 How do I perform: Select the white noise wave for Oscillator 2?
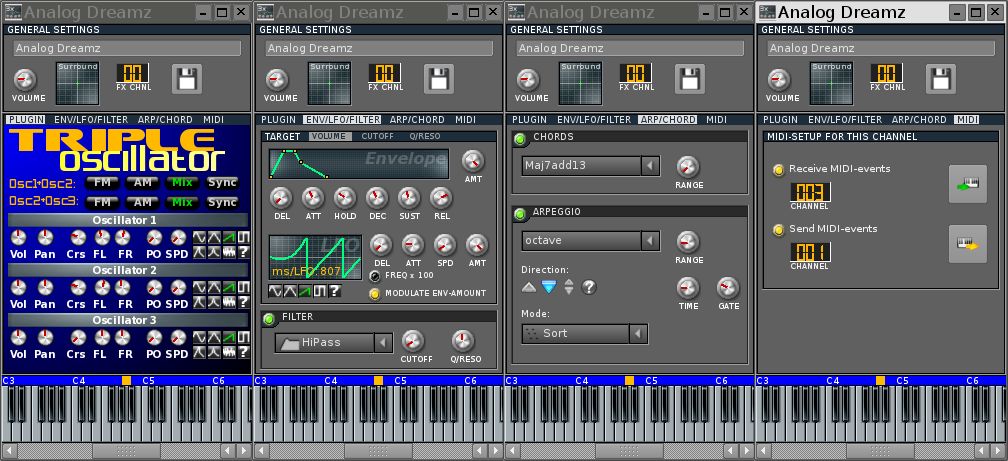(229, 302)
